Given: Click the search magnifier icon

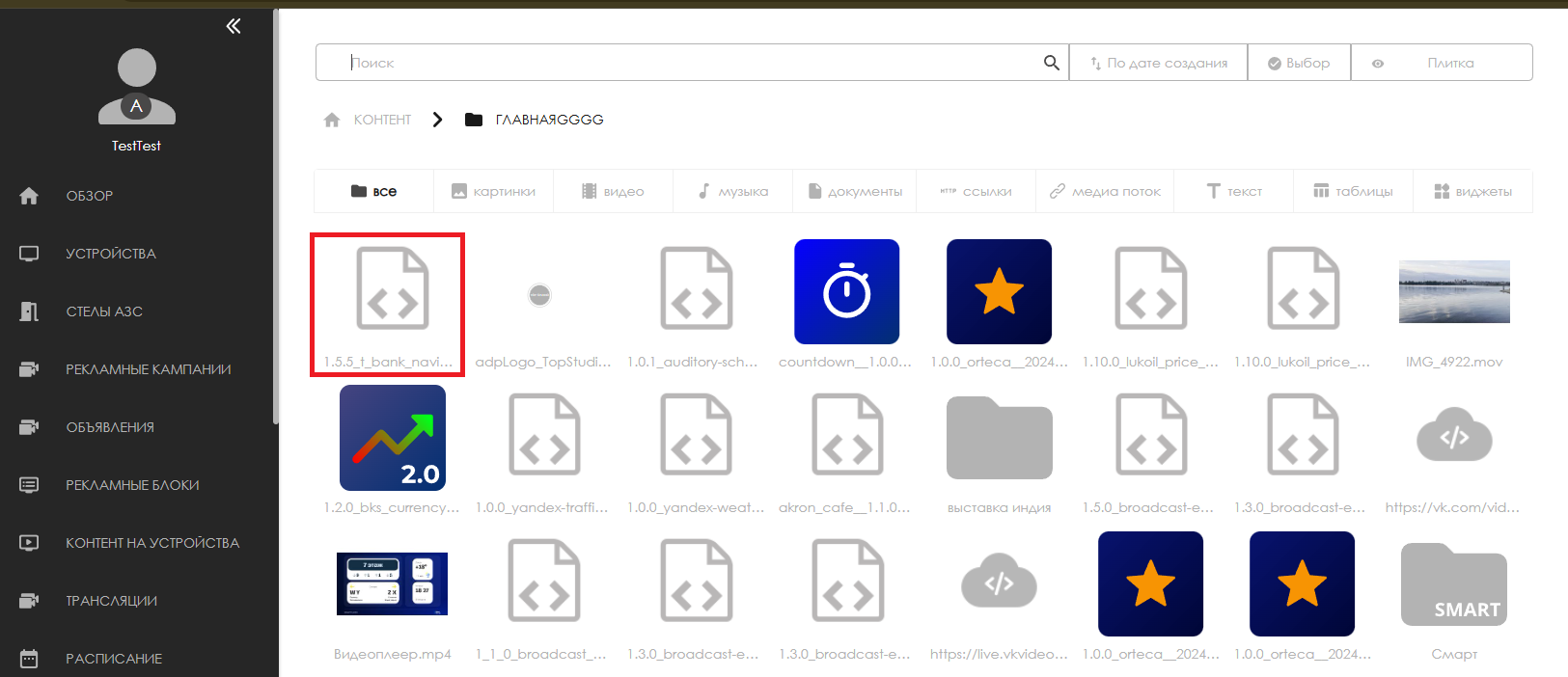Looking at the screenshot, I should tap(1051, 63).
